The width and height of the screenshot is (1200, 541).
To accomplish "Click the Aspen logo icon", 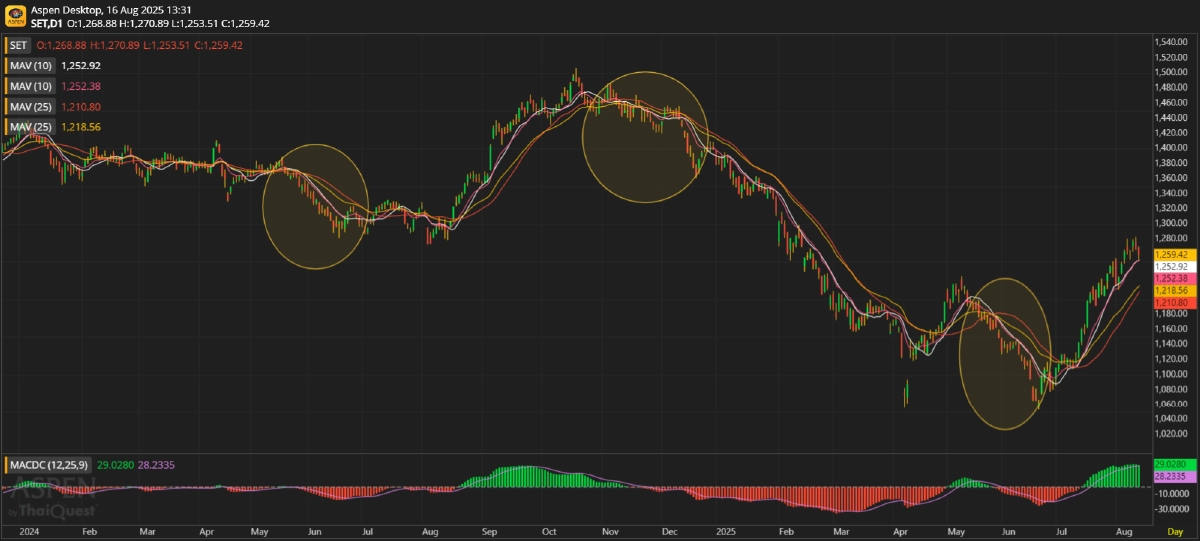I will [15, 15].
